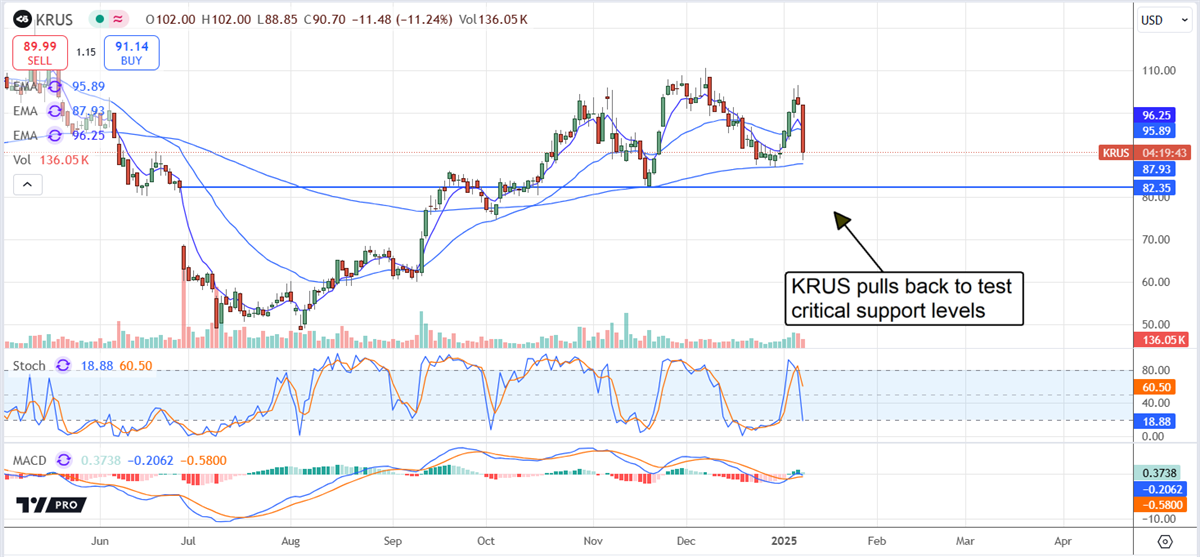Viewport: 1200px width, 557px height.
Task: Open chart settings gear at bottom right
Action: 1164,541
